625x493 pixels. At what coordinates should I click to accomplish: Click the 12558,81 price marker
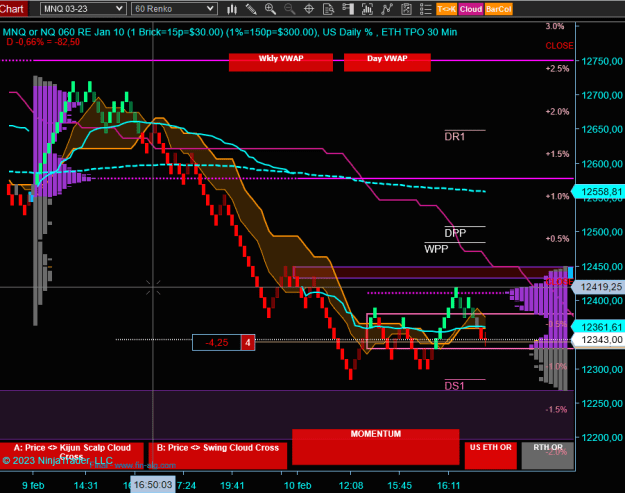point(598,192)
